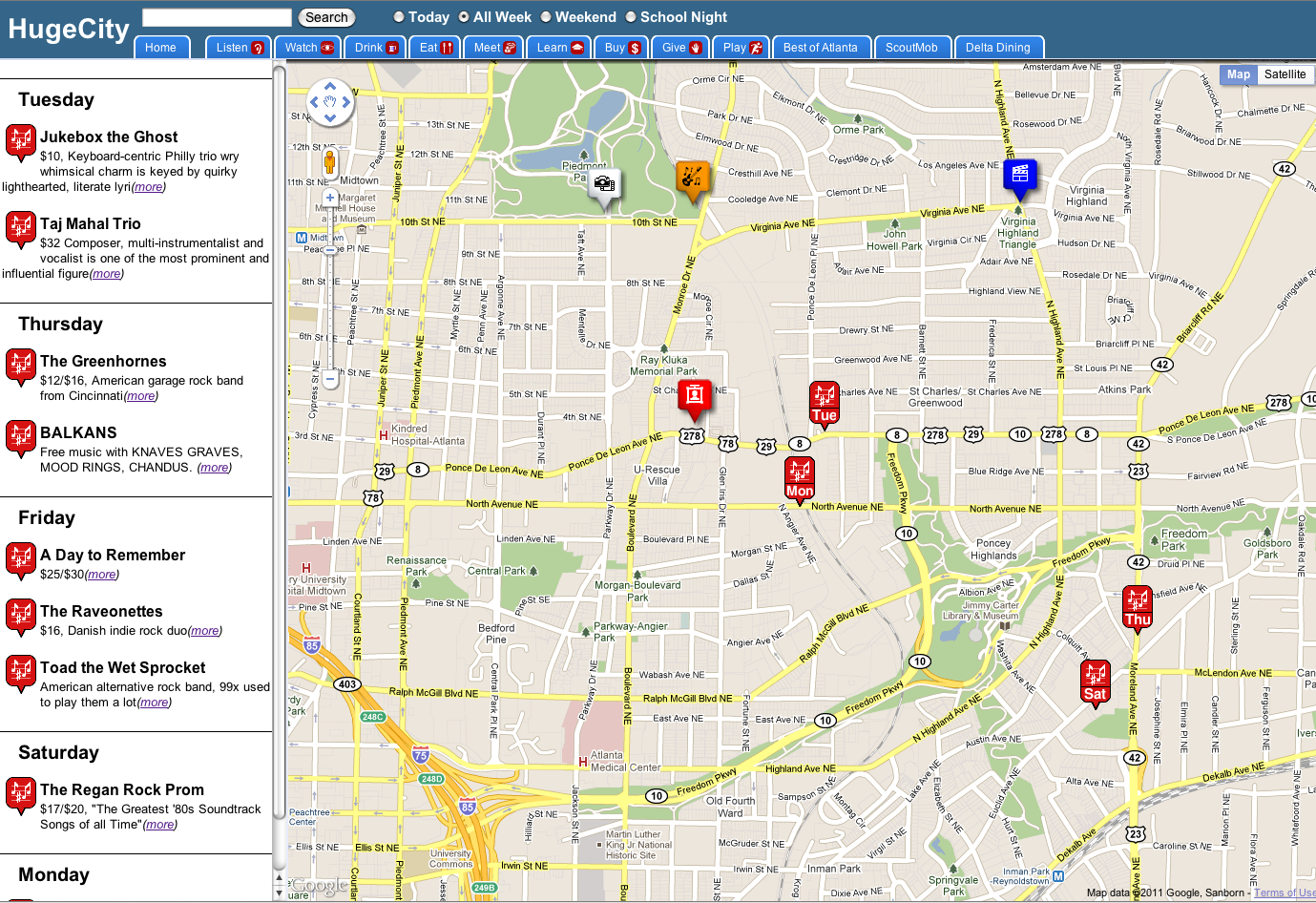Viewport: 1316px width, 903px height.
Task: Click the Terms of Use map link
Action: tap(1284, 893)
